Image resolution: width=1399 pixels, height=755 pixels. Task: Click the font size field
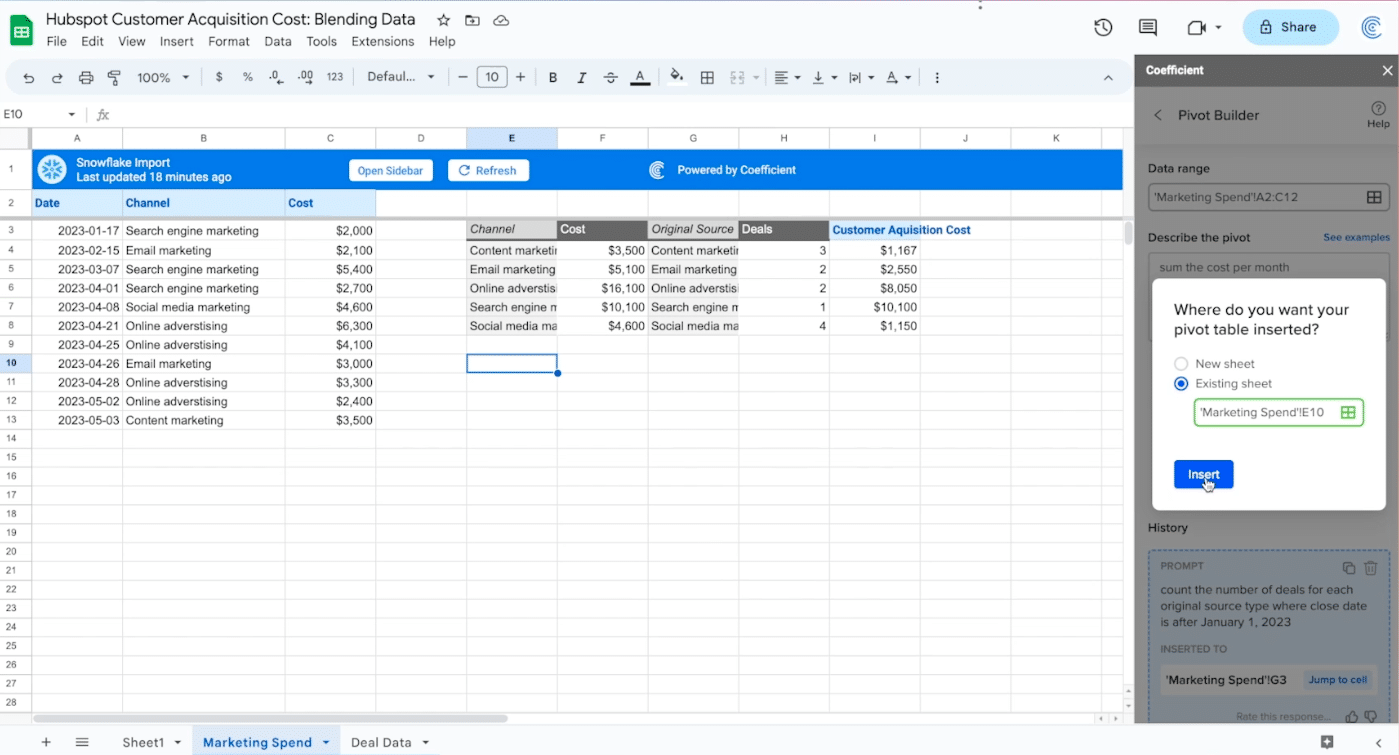coord(491,77)
